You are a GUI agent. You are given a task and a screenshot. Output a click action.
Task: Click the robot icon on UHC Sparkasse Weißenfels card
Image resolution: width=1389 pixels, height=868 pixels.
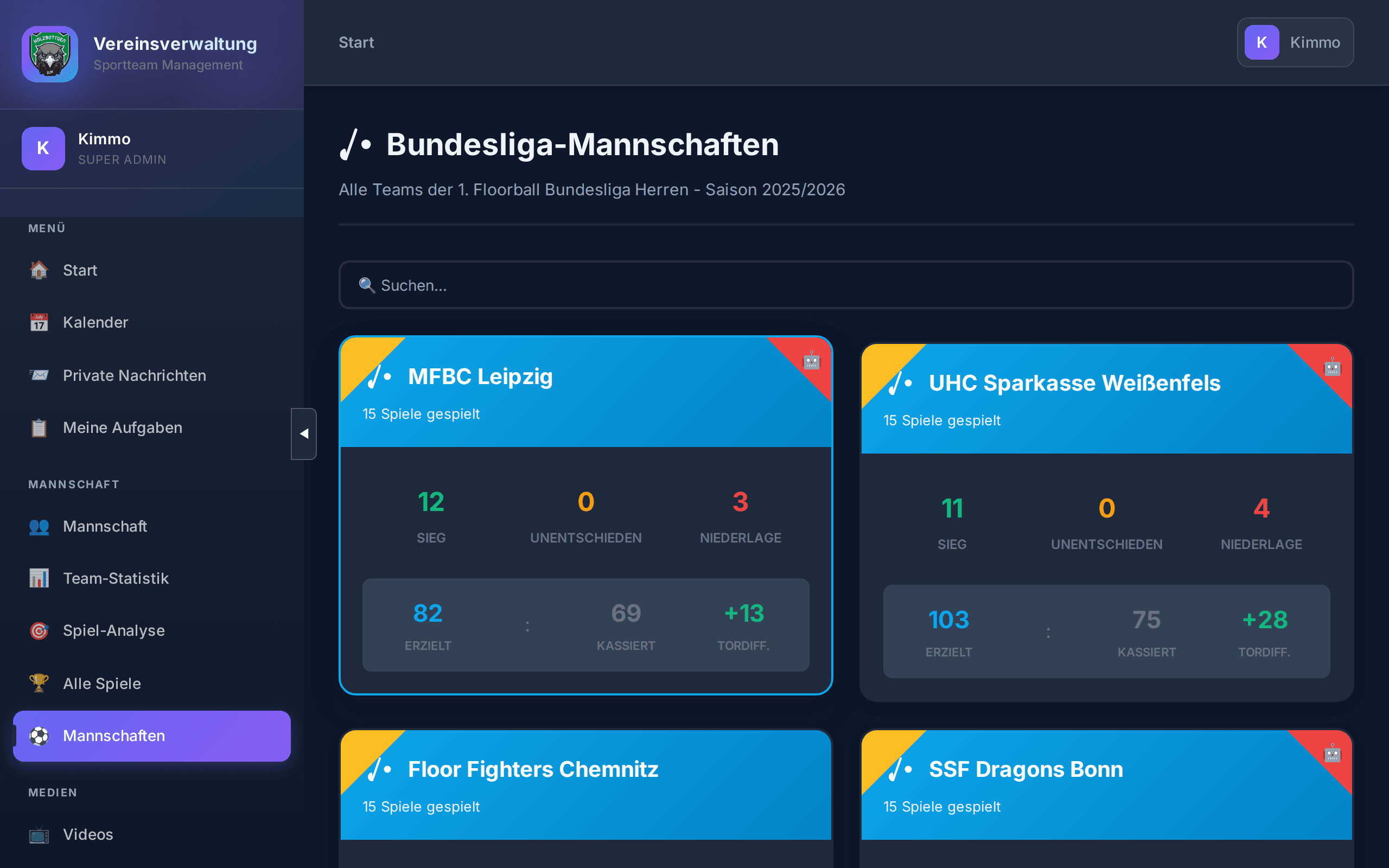tap(1332, 367)
